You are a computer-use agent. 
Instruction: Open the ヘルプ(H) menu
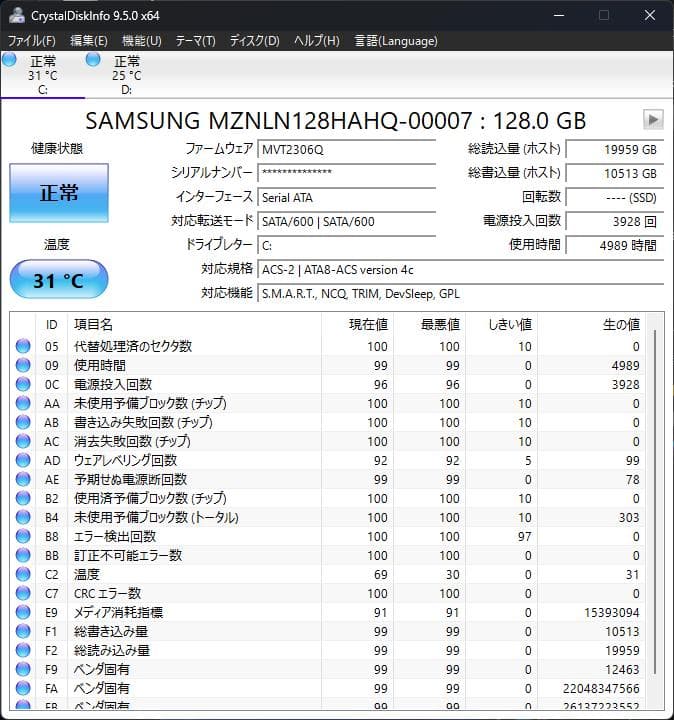click(317, 41)
